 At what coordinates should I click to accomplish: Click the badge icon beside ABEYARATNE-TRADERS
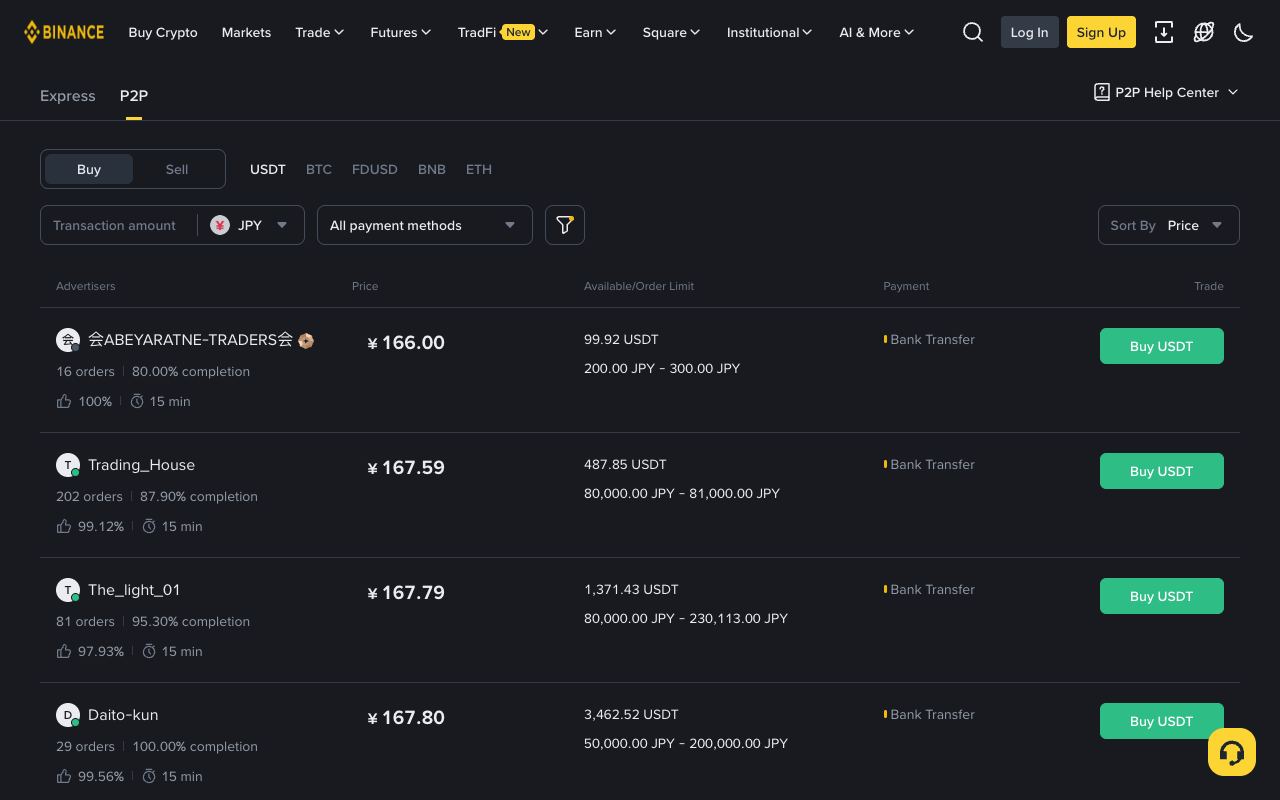point(306,340)
